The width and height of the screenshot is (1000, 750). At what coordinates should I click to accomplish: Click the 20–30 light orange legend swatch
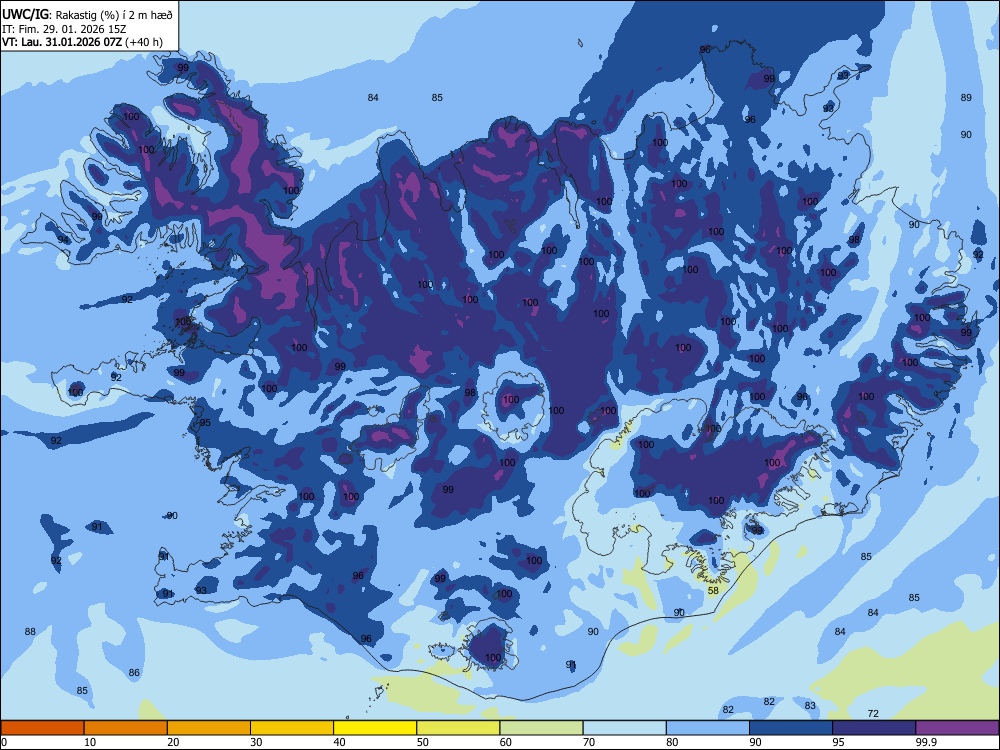(x=209, y=728)
